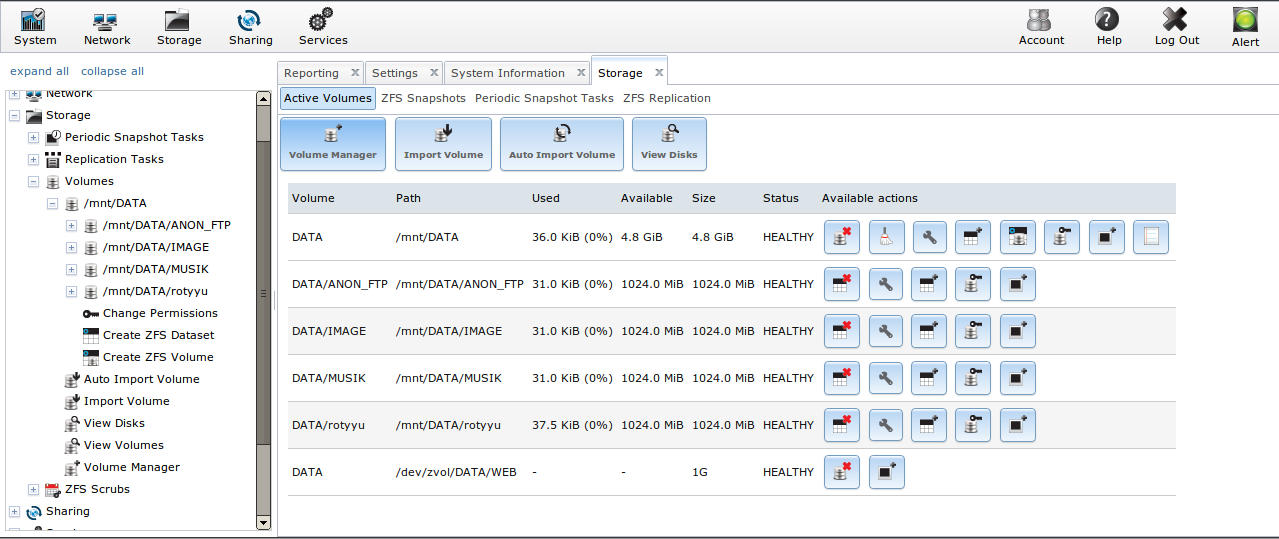Switch to the Settings tab
Image resolution: width=1279 pixels, height=539 pixels.
pyautogui.click(x=395, y=73)
